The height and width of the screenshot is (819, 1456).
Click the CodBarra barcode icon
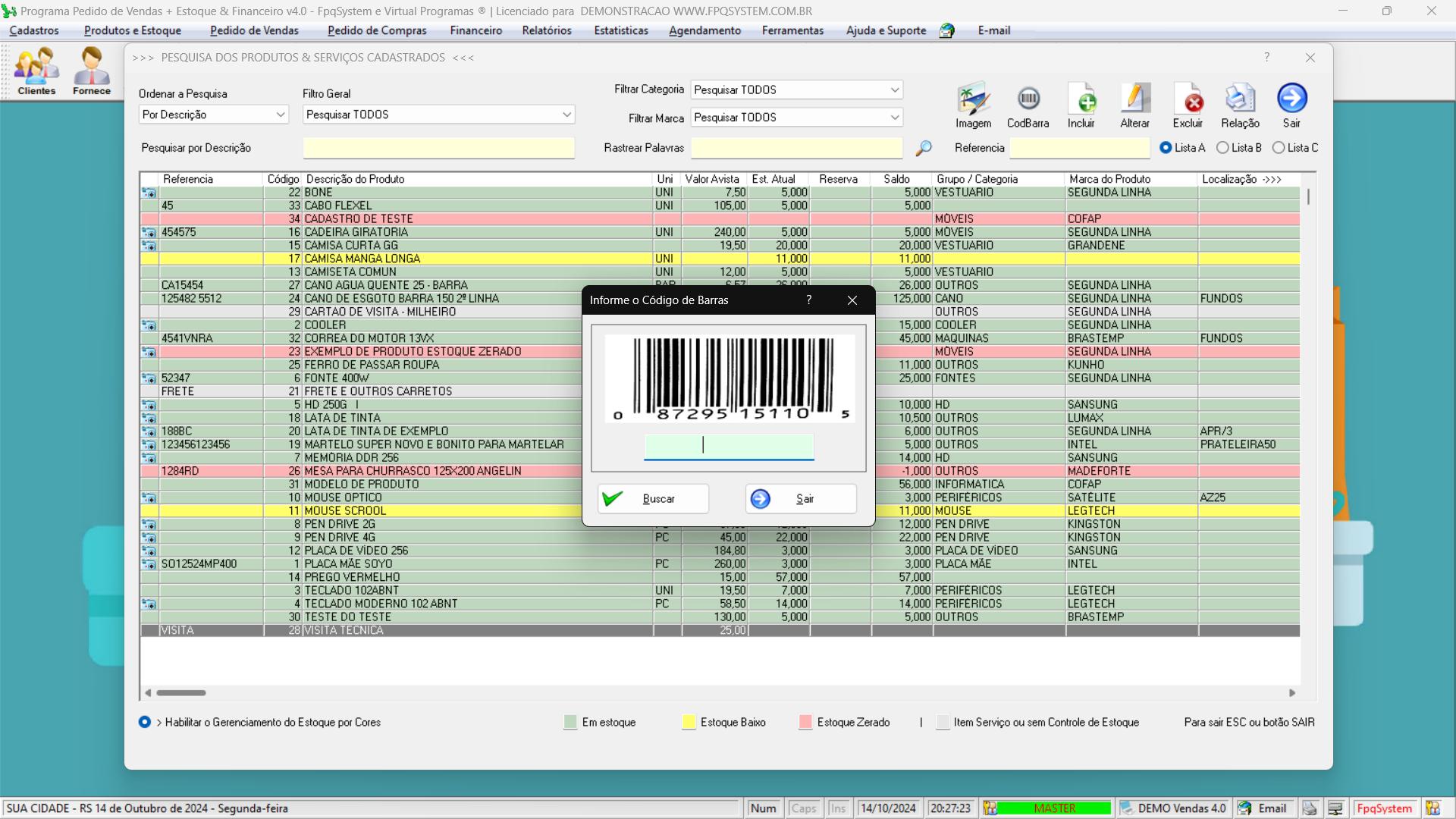(x=1028, y=105)
